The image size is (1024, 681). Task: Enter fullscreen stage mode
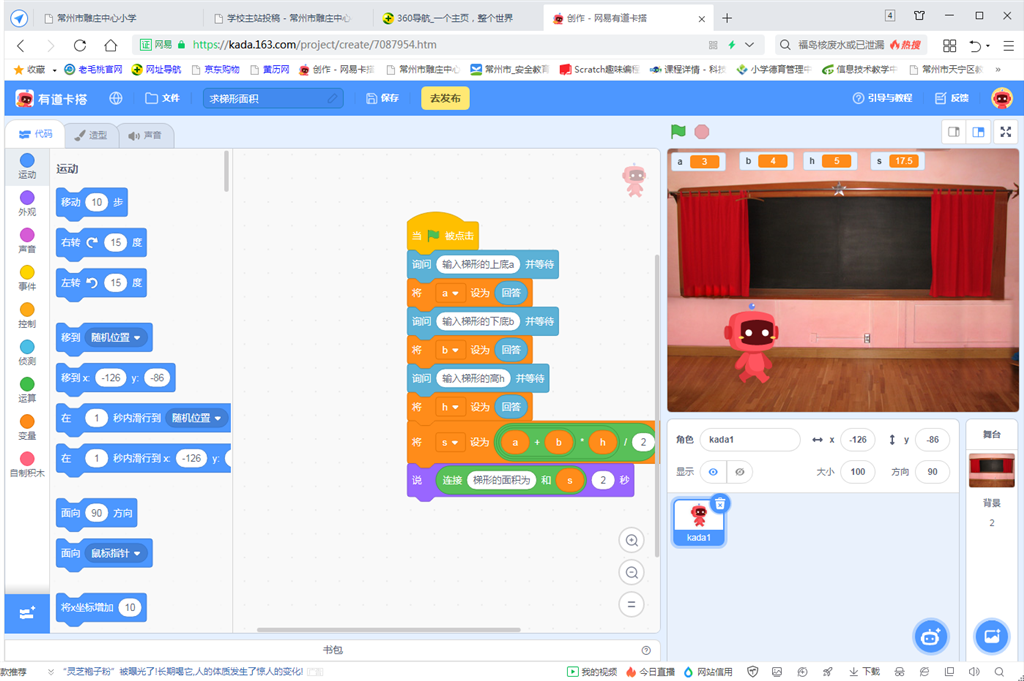point(1005,132)
